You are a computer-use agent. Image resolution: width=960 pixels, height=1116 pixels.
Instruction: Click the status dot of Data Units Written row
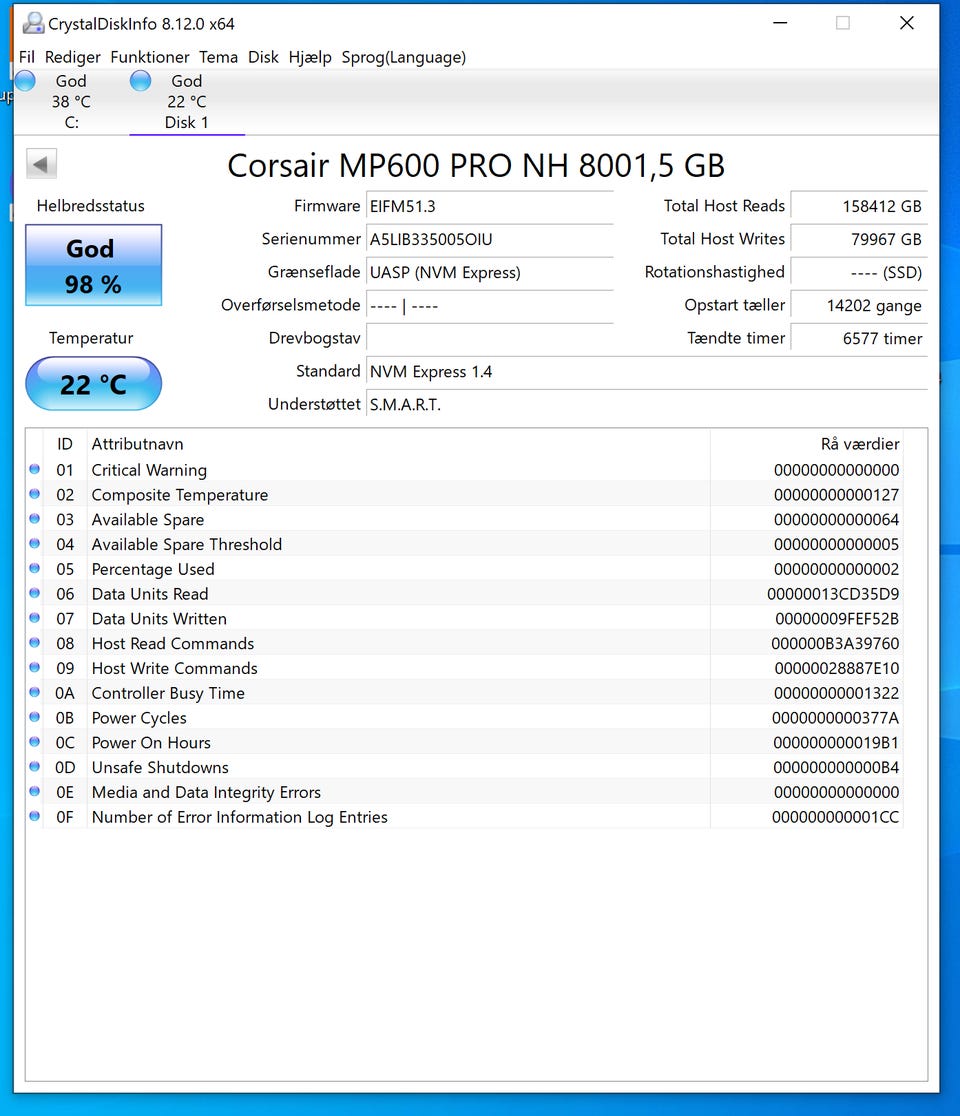tap(34, 618)
